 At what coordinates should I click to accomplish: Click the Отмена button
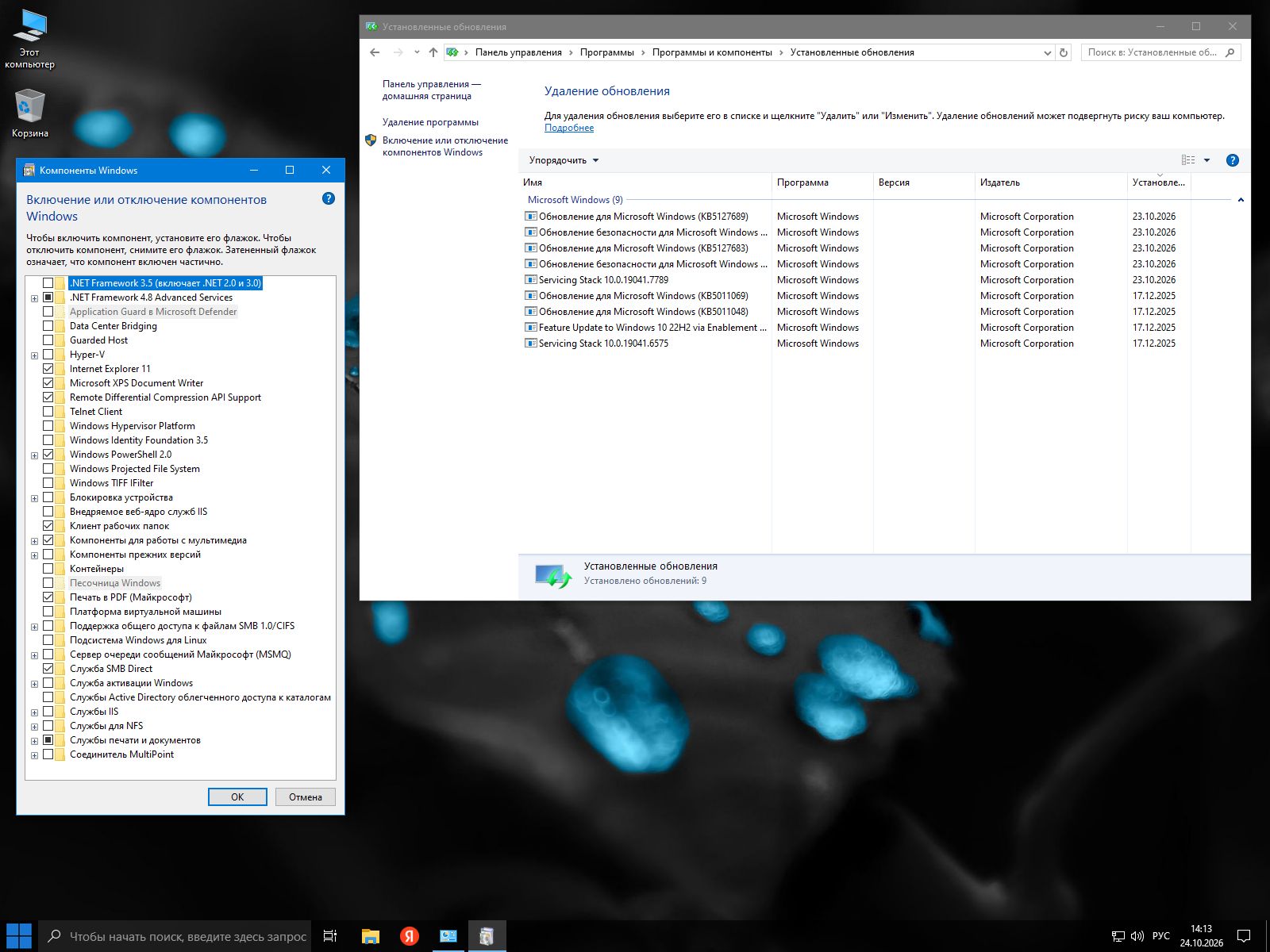pyautogui.click(x=306, y=797)
